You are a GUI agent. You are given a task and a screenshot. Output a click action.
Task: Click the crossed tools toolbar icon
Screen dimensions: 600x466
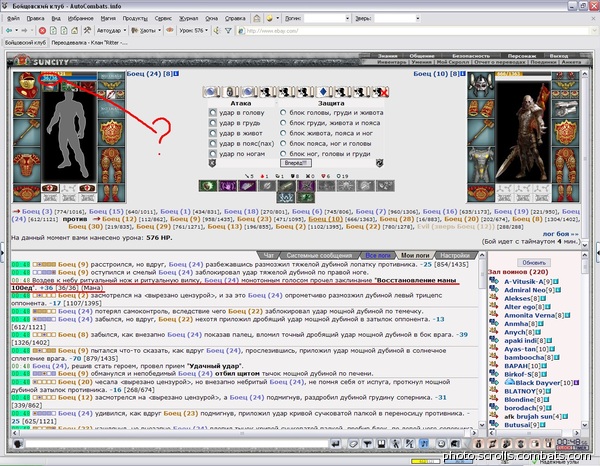87,30
